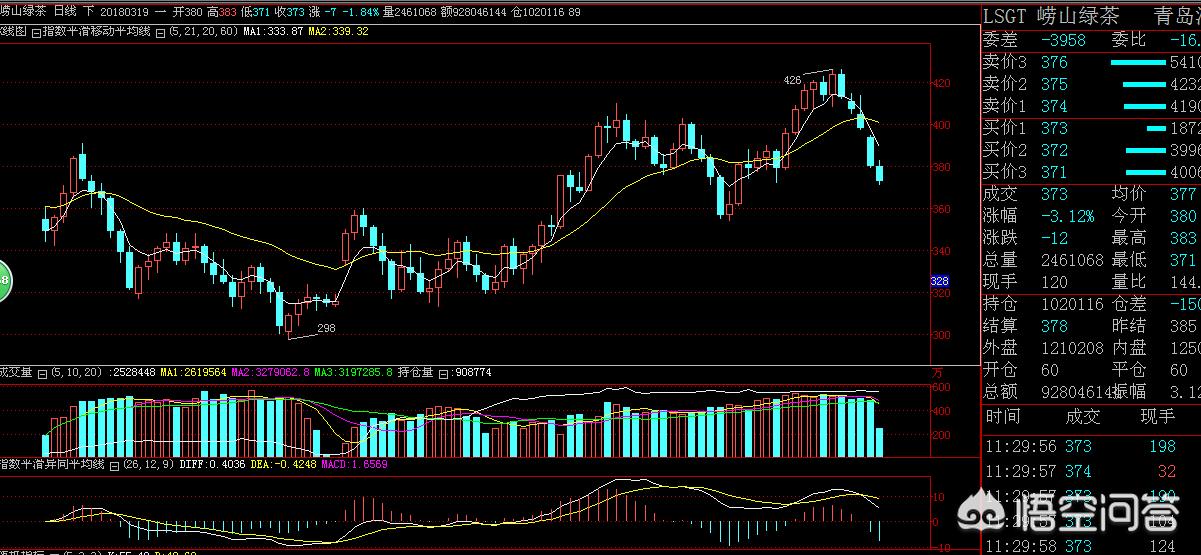Select the 均价 377 average price

click(1155, 194)
